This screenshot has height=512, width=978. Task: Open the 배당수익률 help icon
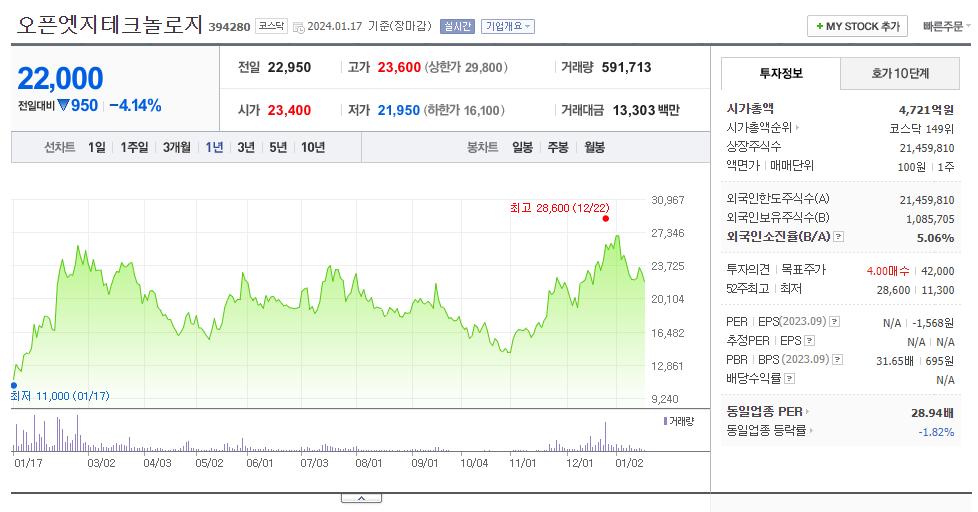pyautogui.click(x=789, y=379)
